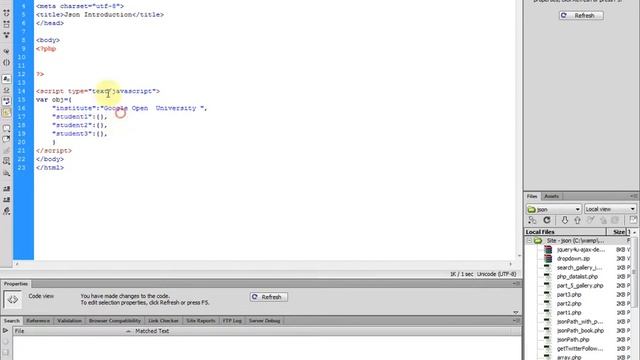
Task: Click the Size column header
Action: [x=617, y=232]
